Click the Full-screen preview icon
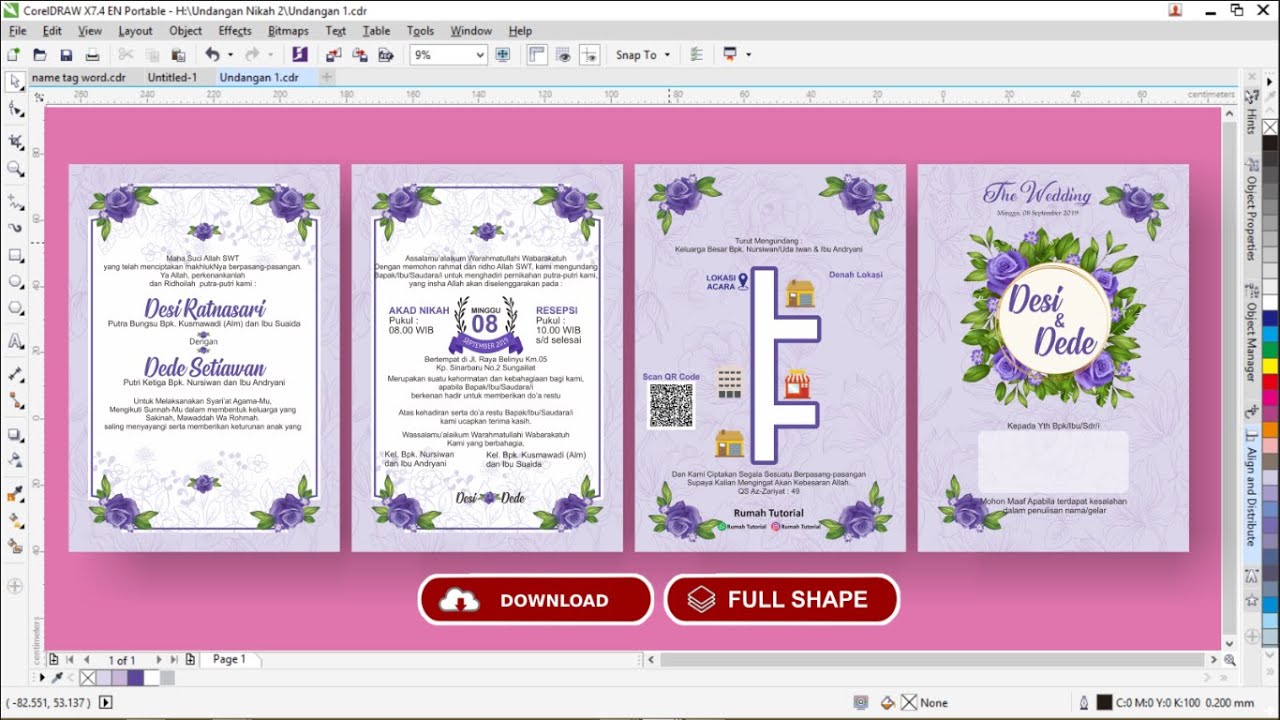Image resolution: width=1280 pixels, height=720 pixels. pos(502,55)
